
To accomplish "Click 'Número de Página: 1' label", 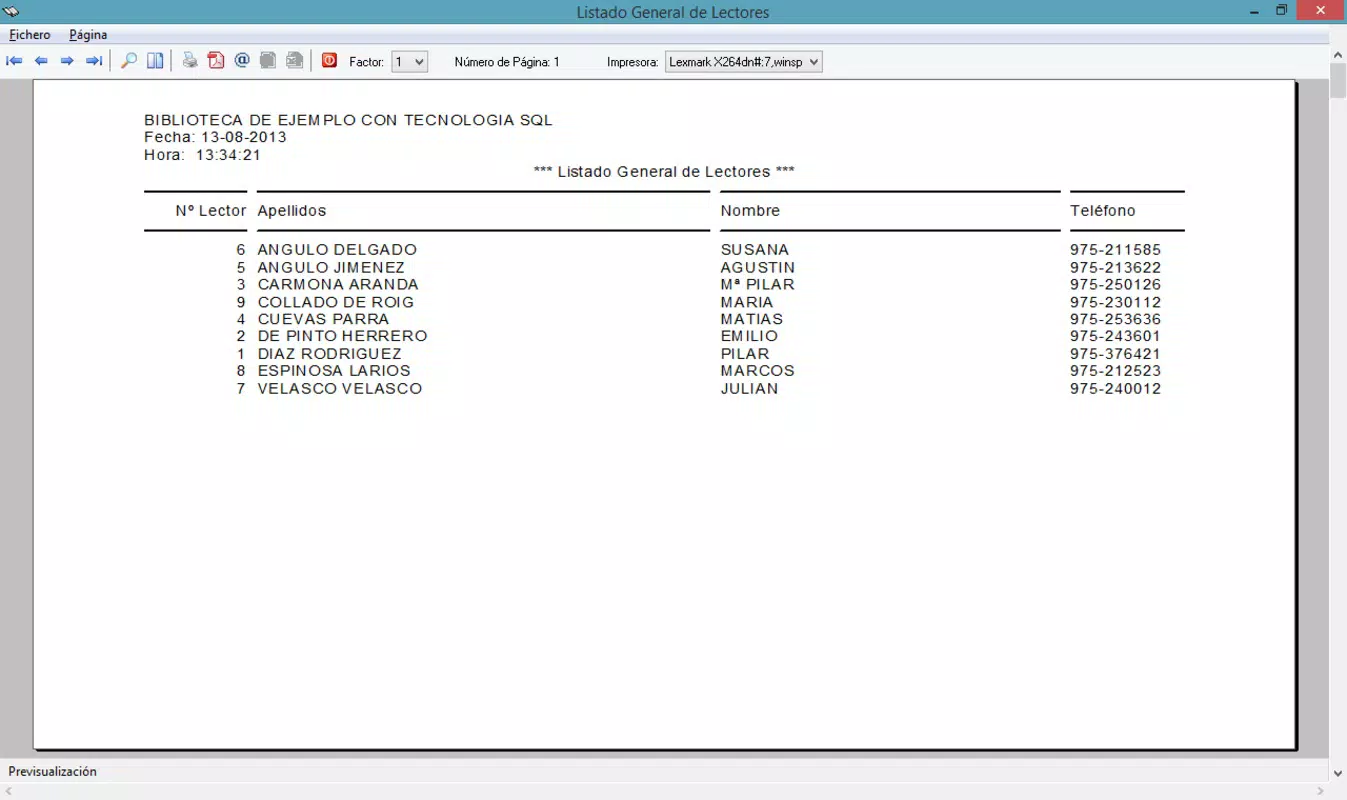I will (507, 62).
